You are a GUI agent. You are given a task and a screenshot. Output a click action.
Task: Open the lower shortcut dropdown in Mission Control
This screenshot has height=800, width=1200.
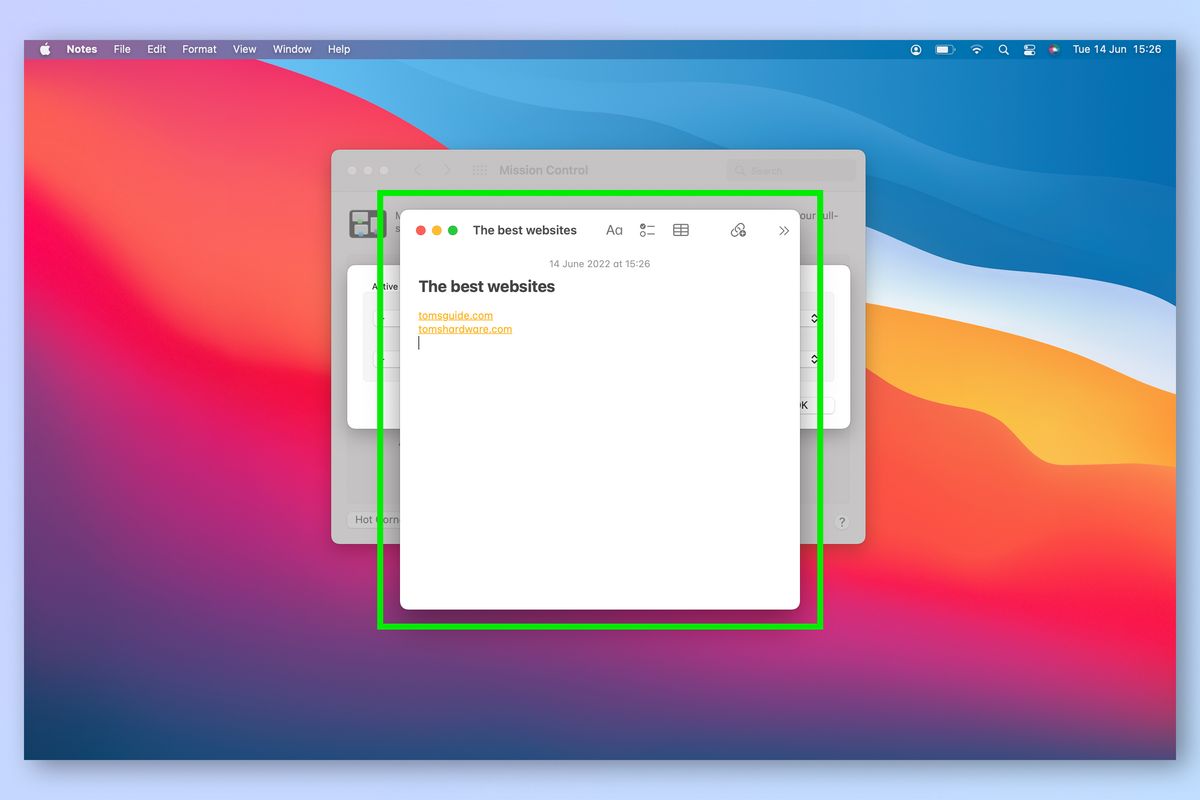tap(813, 360)
